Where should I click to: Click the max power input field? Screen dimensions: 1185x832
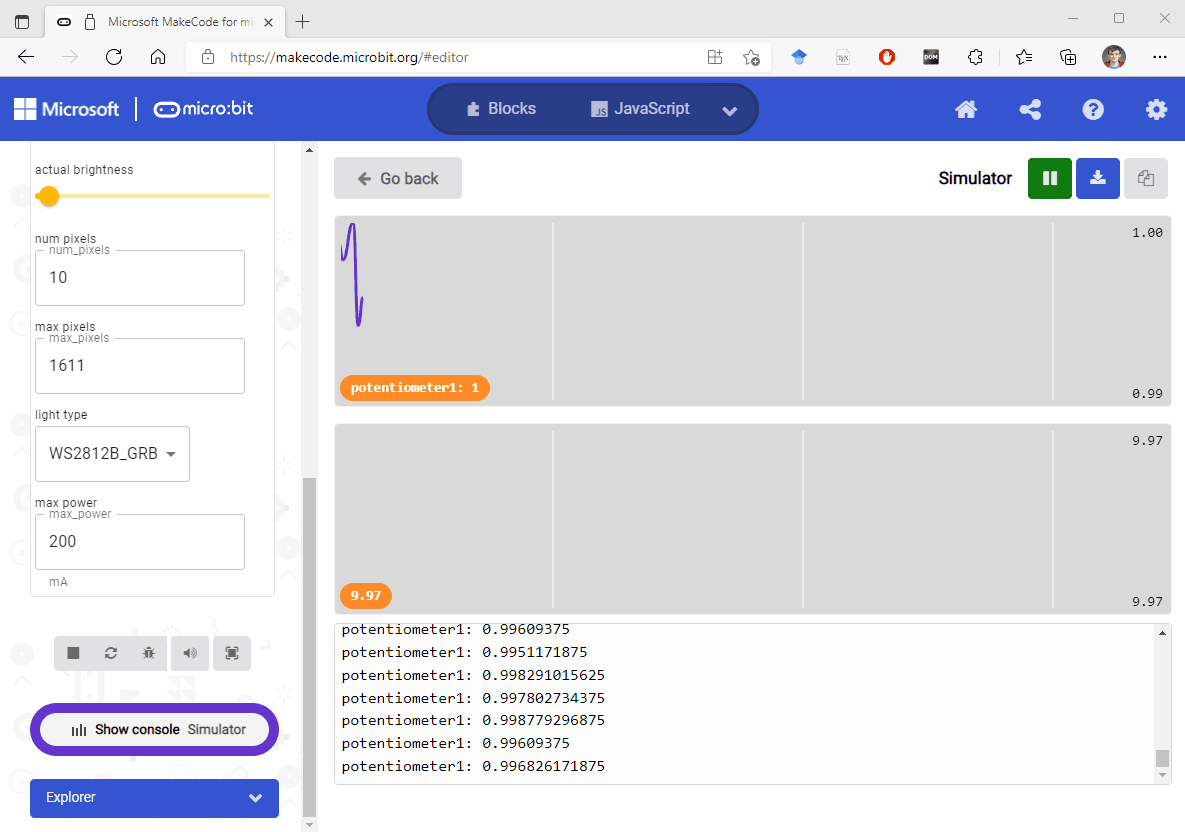139,541
